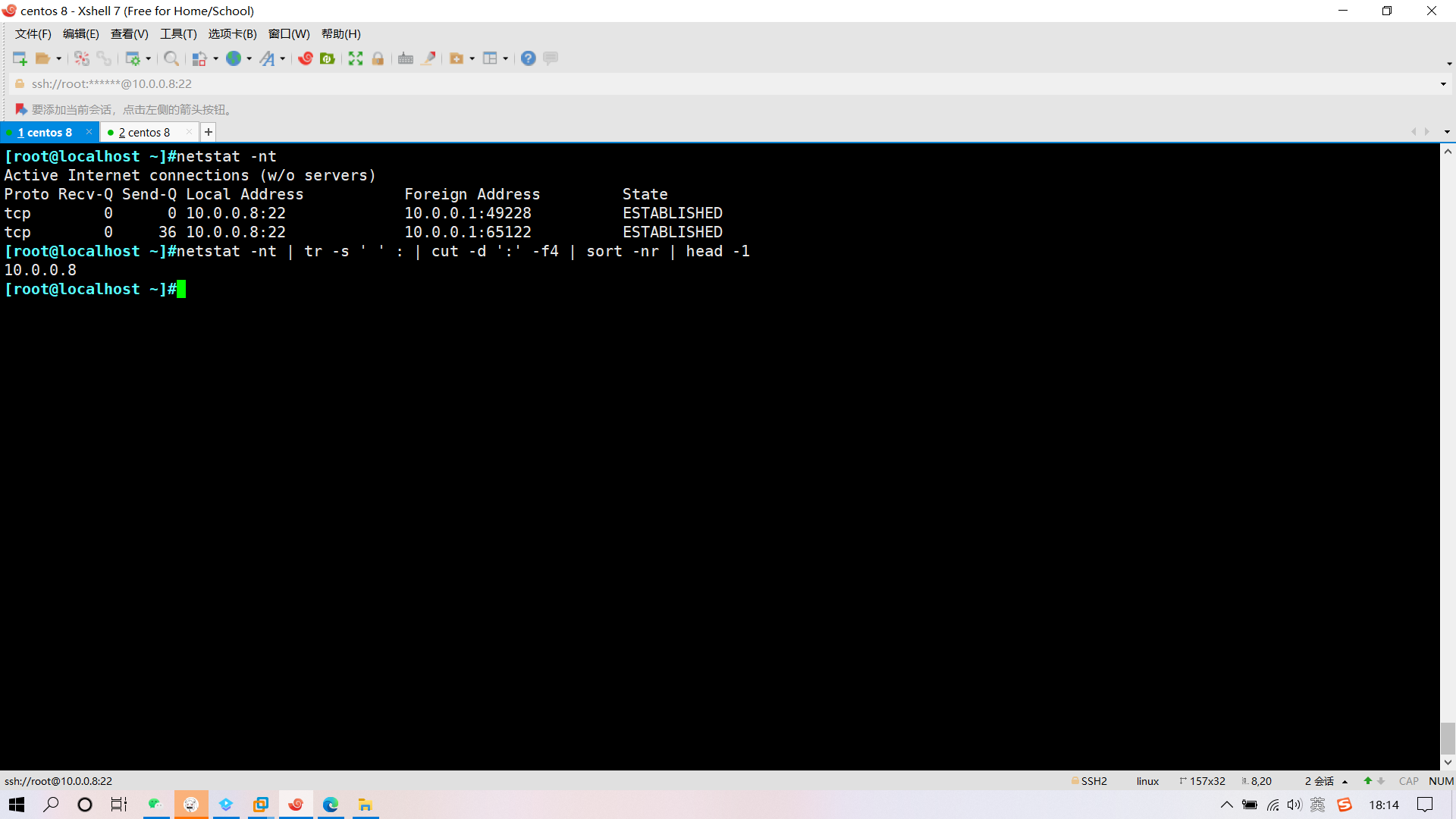Viewport: 1456px width, 819px height.
Task: Close the 1 centos 8 tab
Action: point(89,132)
